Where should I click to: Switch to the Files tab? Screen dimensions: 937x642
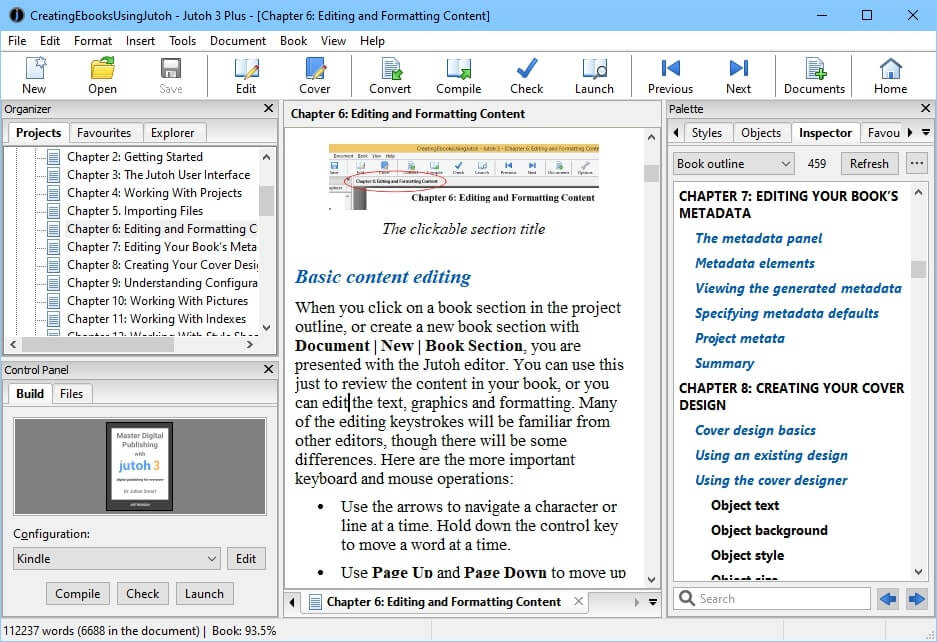71,394
